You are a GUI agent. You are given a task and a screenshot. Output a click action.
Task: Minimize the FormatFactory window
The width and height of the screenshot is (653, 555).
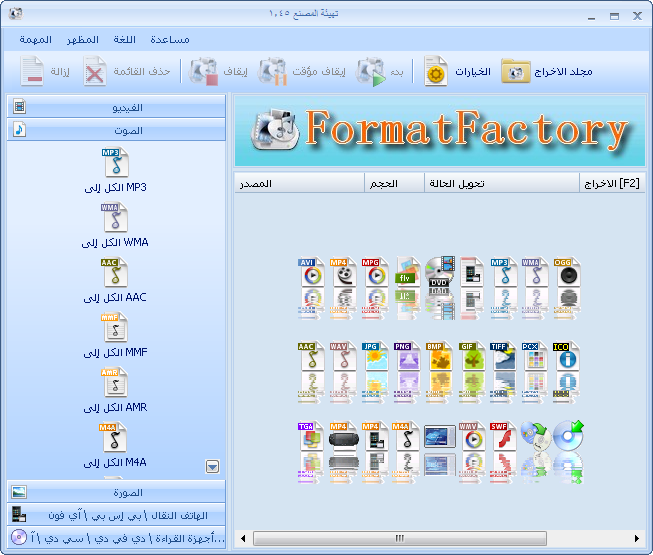(x=591, y=17)
